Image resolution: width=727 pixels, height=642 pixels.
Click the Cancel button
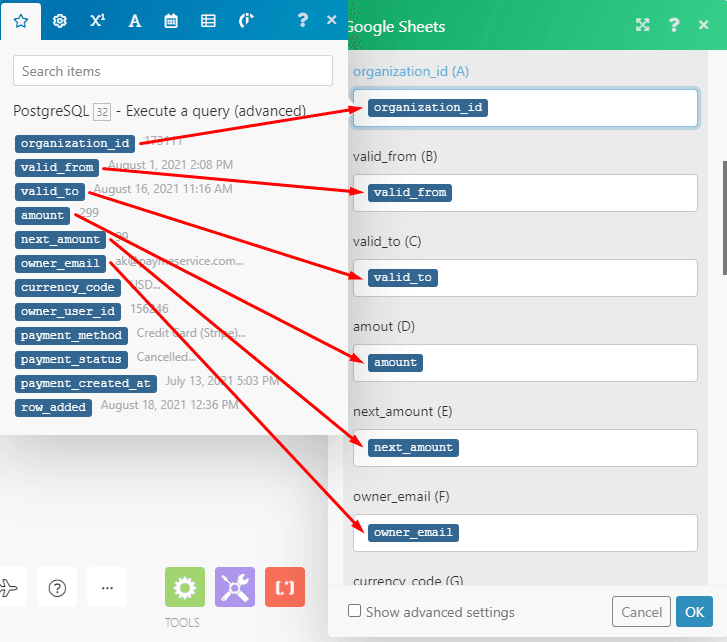(x=641, y=611)
